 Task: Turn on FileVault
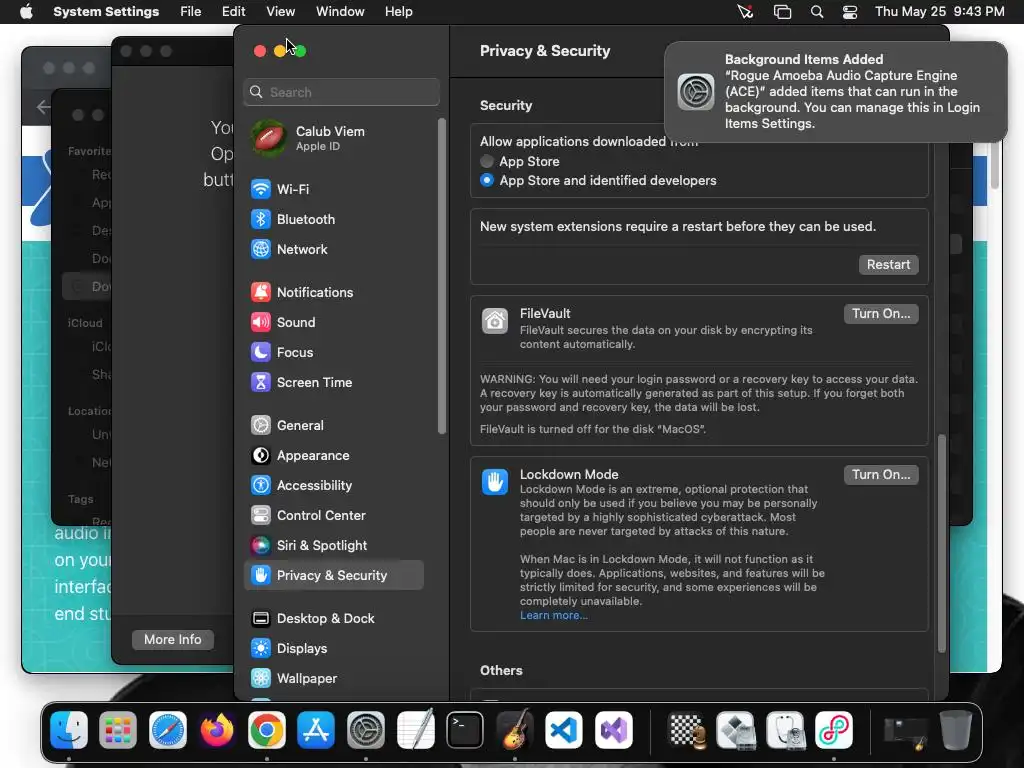click(x=881, y=313)
